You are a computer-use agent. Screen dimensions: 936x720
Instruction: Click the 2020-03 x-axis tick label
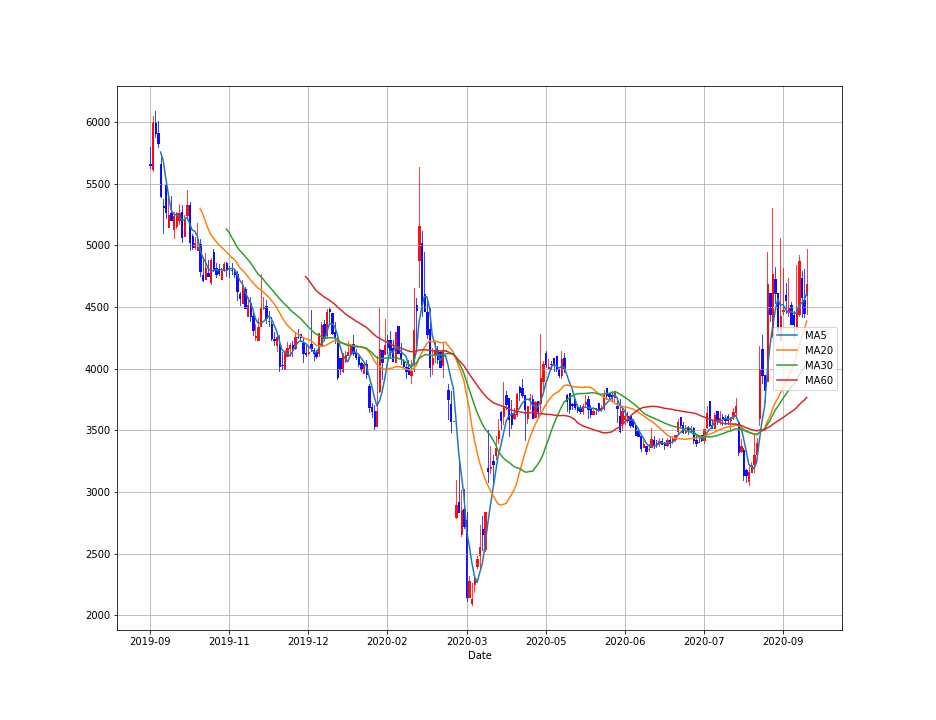pyautogui.click(x=467, y=642)
